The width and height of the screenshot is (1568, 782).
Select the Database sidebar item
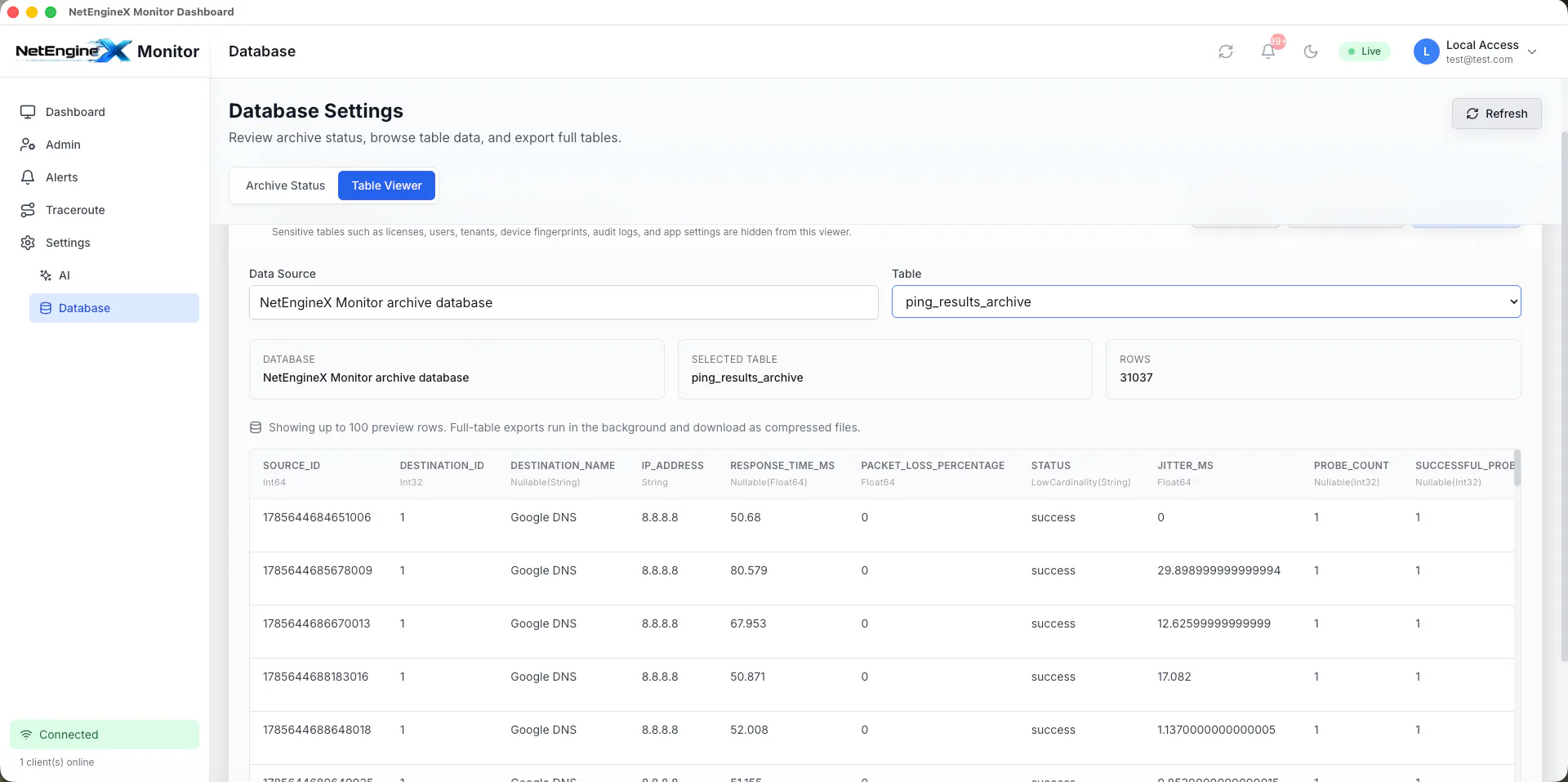pyautogui.click(x=114, y=308)
